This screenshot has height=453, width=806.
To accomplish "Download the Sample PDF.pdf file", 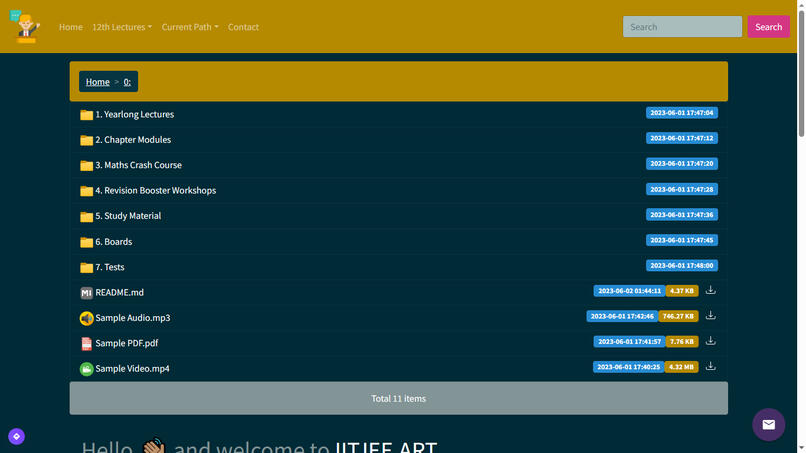I will point(710,341).
